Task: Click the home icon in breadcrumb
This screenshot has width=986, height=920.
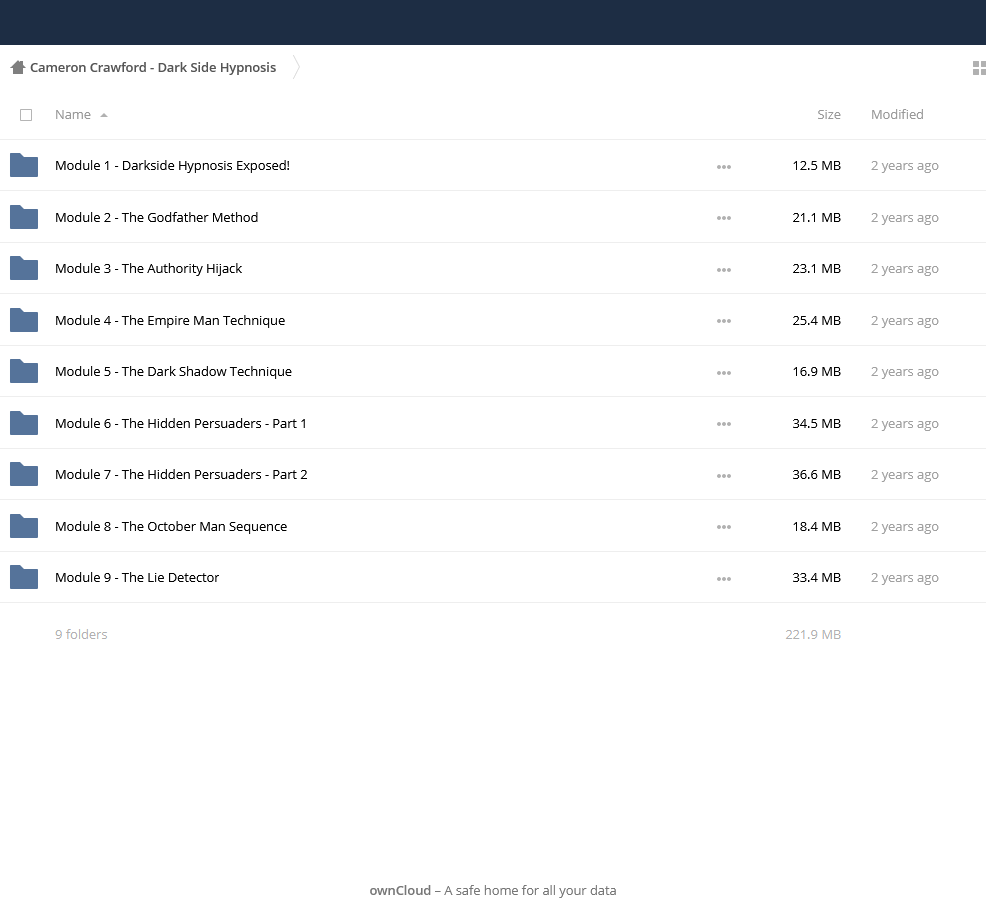Action: click(18, 67)
